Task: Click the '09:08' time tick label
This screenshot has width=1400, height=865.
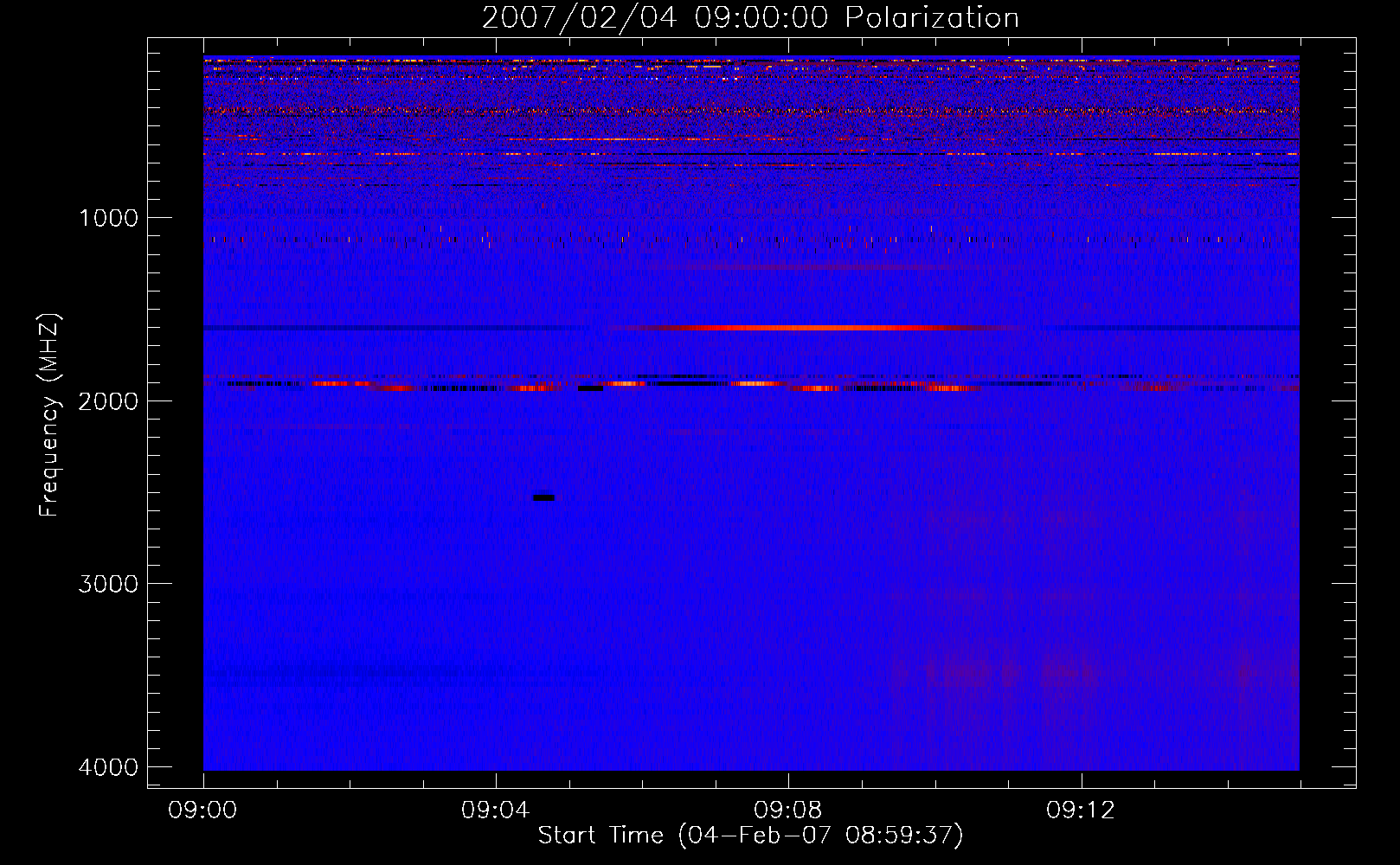Action: coord(788,811)
